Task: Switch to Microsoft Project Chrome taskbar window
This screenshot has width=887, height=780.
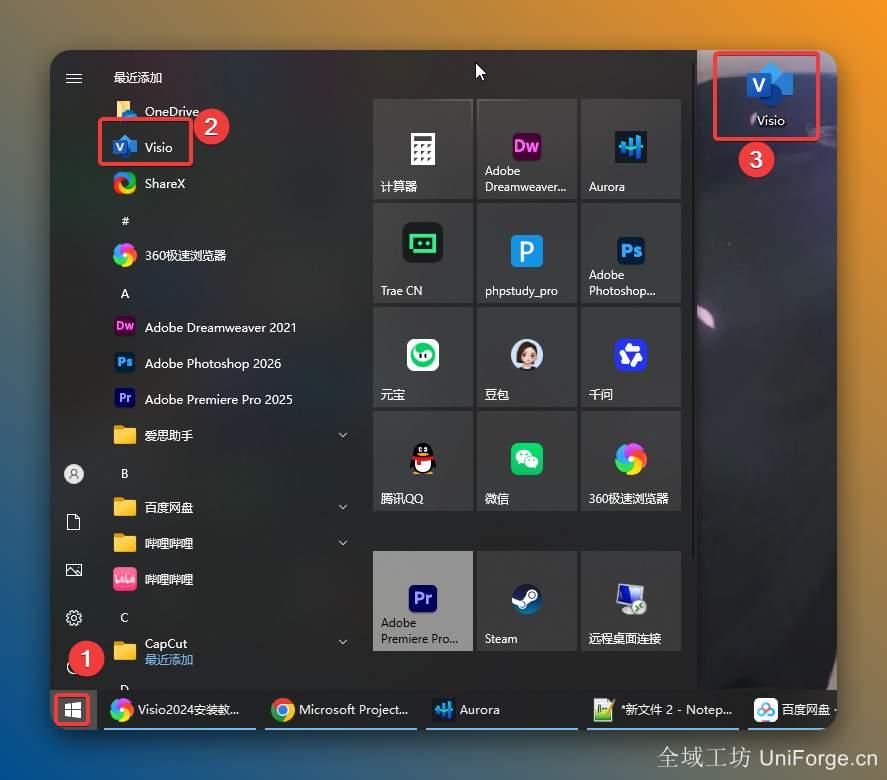Action: [341, 710]
